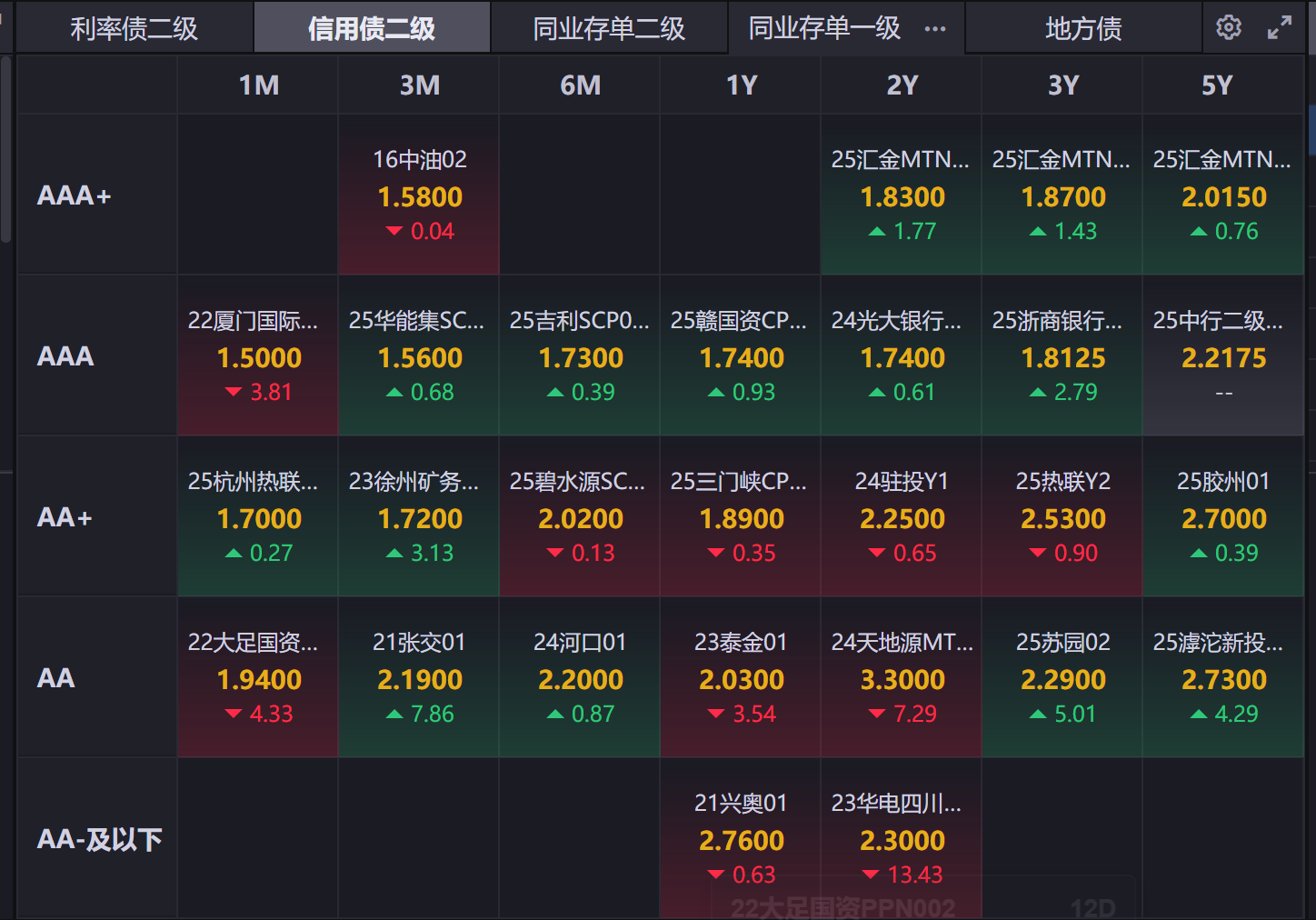The image size is (1316, 920).
Task: Click the fullscreen expand arrows icon
Action: (x=1280, y=27)
